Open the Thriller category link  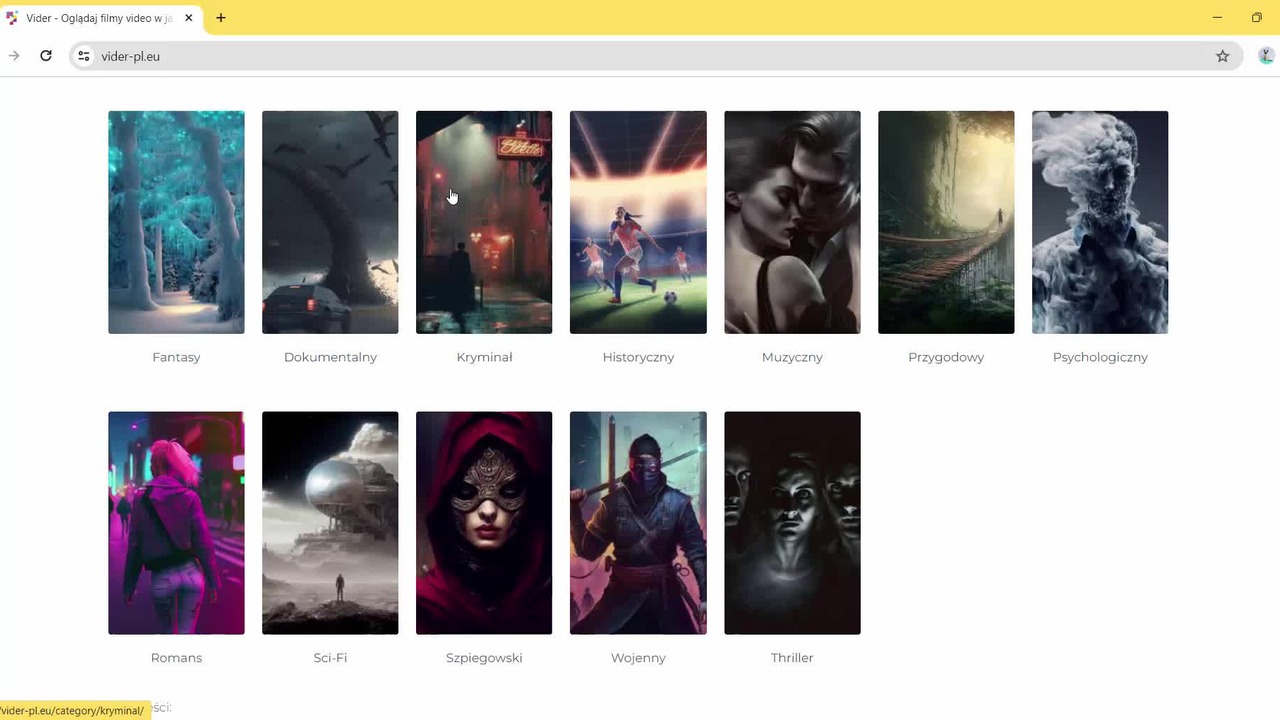[x=792, y=658]
